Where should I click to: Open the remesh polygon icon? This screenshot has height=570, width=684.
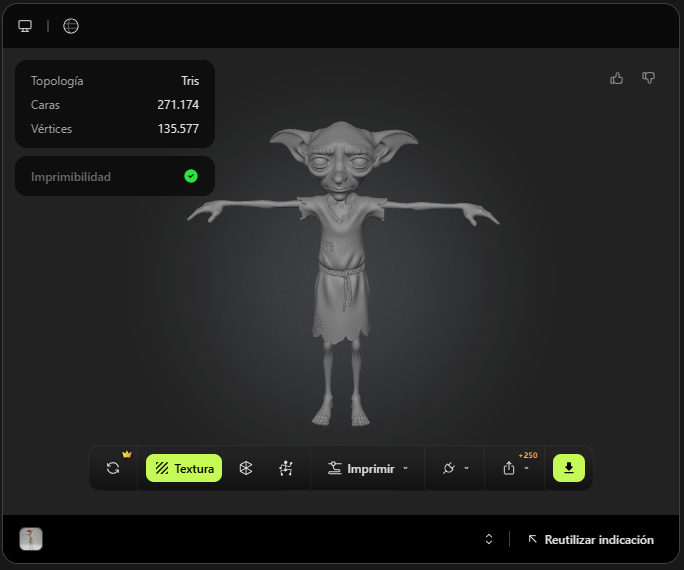coord(246,468)
